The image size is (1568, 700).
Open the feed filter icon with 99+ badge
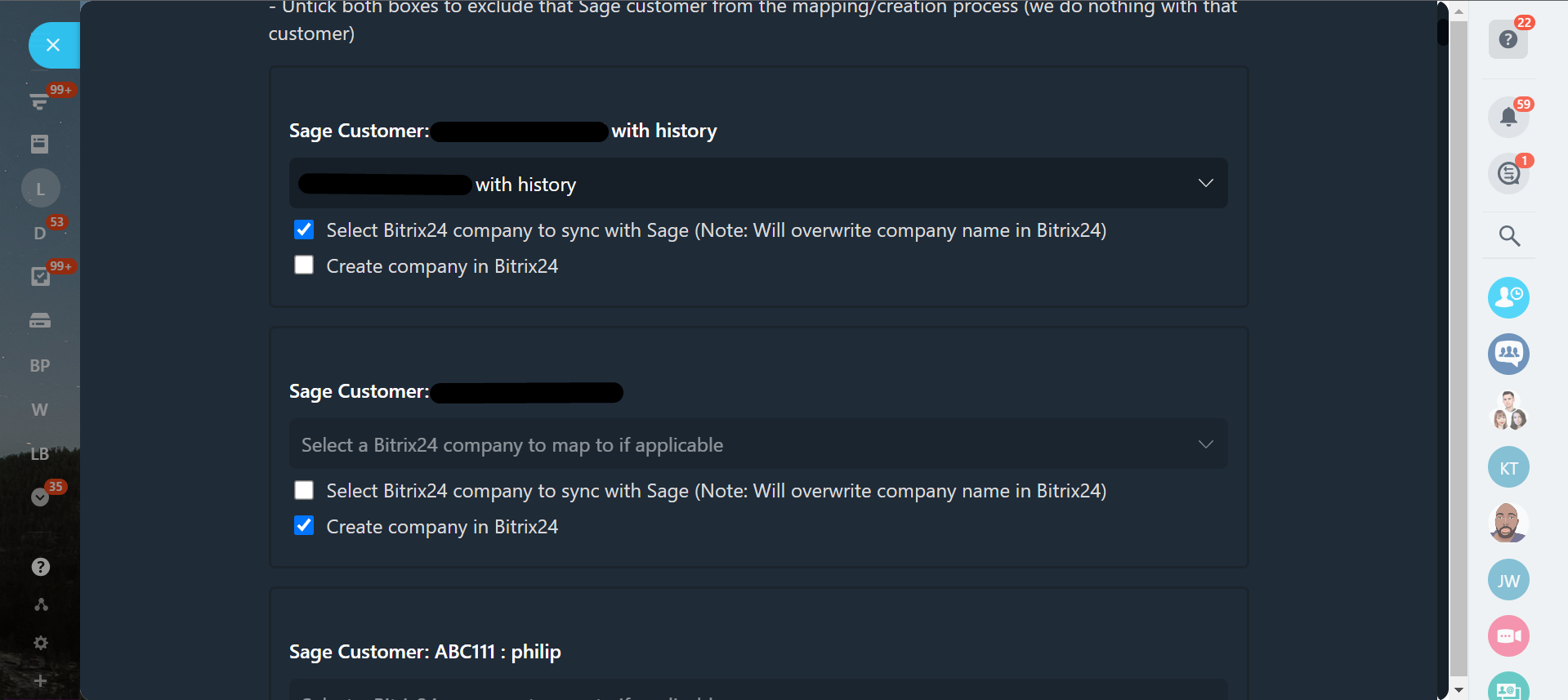(x=39, y=101)
